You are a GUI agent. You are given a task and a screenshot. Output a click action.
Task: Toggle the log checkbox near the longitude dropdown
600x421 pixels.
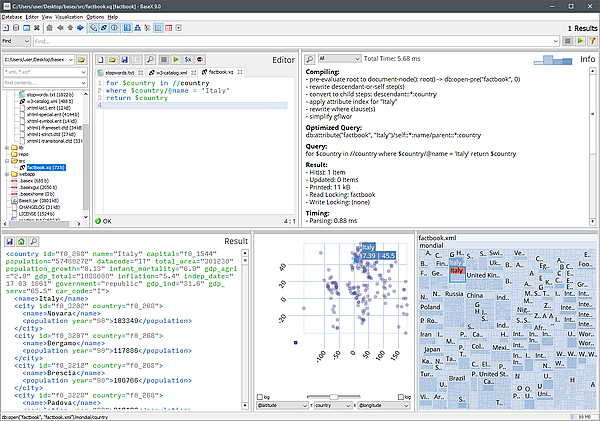[x=402, y=397]
